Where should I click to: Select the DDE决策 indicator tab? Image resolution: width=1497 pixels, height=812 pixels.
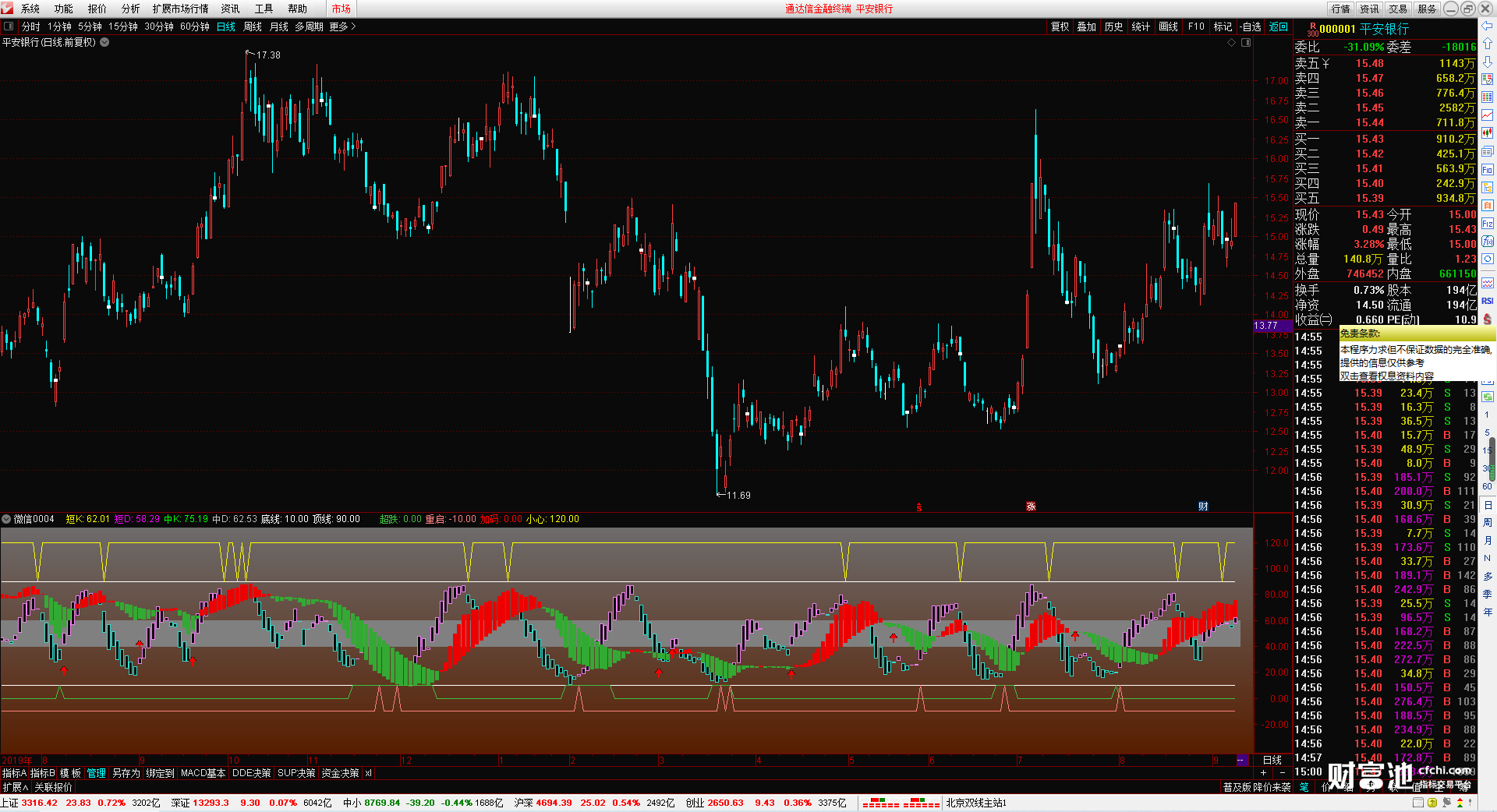pos(252,773)
